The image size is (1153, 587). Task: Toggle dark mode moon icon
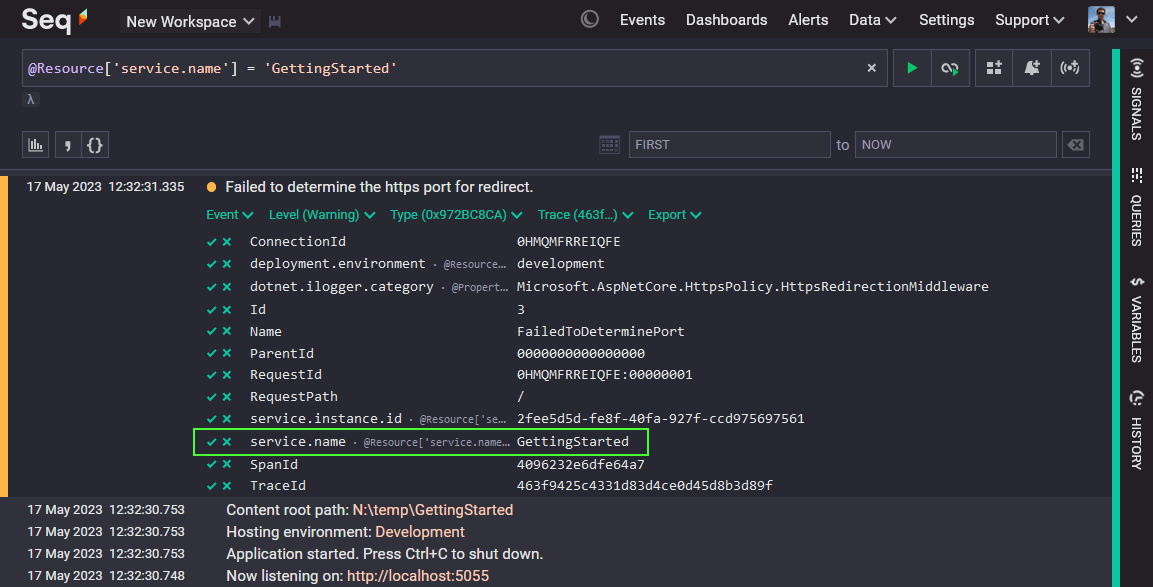(590, 20)
